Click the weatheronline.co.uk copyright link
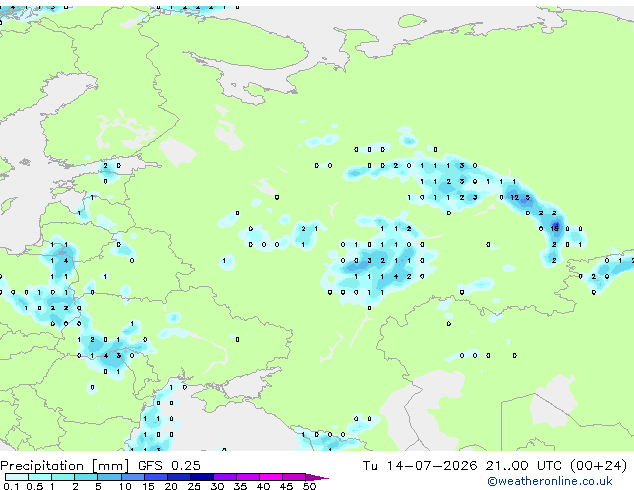The width and height of the screenshot is (634, 490). 550,481
